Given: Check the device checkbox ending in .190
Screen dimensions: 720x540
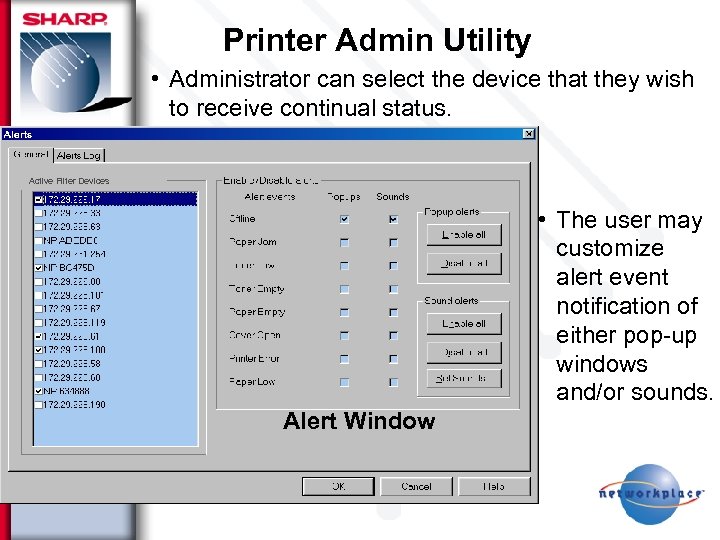Looking at the screenshot, I should tap(39, 405).
